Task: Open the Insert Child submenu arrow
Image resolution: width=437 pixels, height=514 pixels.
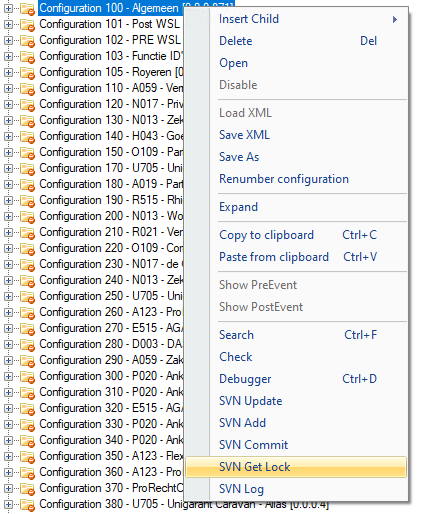Action: pyautogui.click(x=395, y=19)
